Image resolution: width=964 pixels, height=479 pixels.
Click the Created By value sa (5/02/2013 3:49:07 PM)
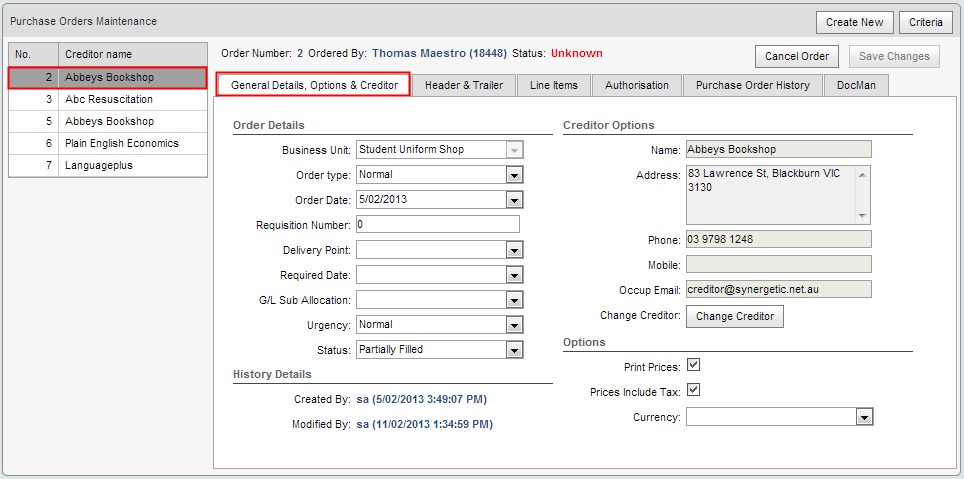pos(421,400)
